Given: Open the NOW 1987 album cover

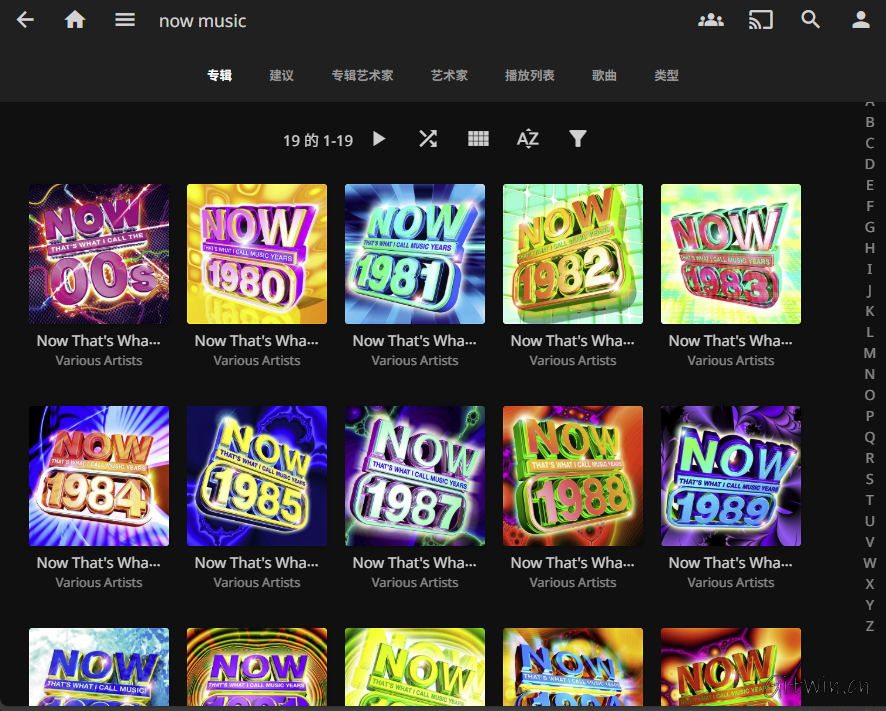Looking at the screenshot, I should pyautogui.click(x=415, y=476).
